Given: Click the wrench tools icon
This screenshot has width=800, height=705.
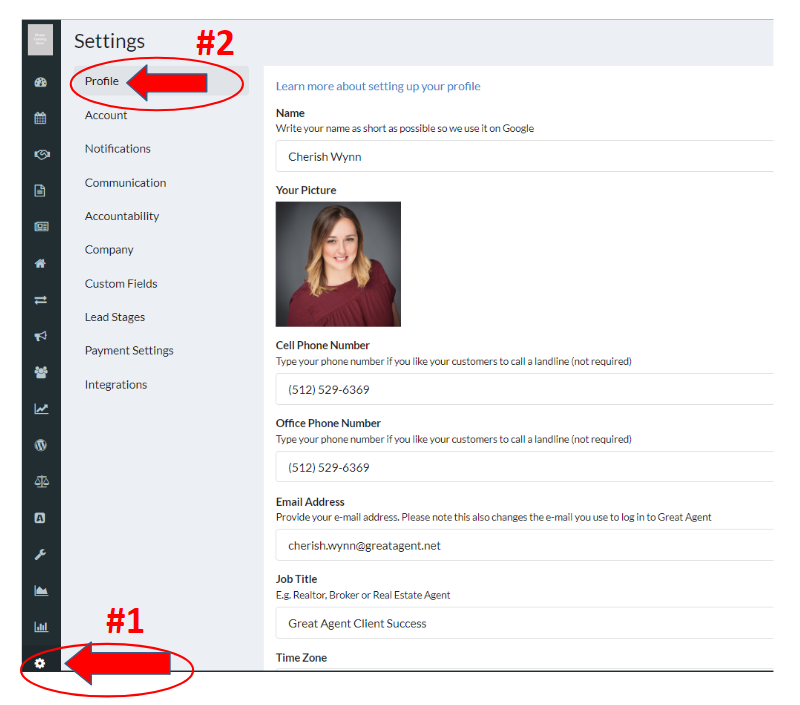Looking at the screenshot, I should pos(41,554).
